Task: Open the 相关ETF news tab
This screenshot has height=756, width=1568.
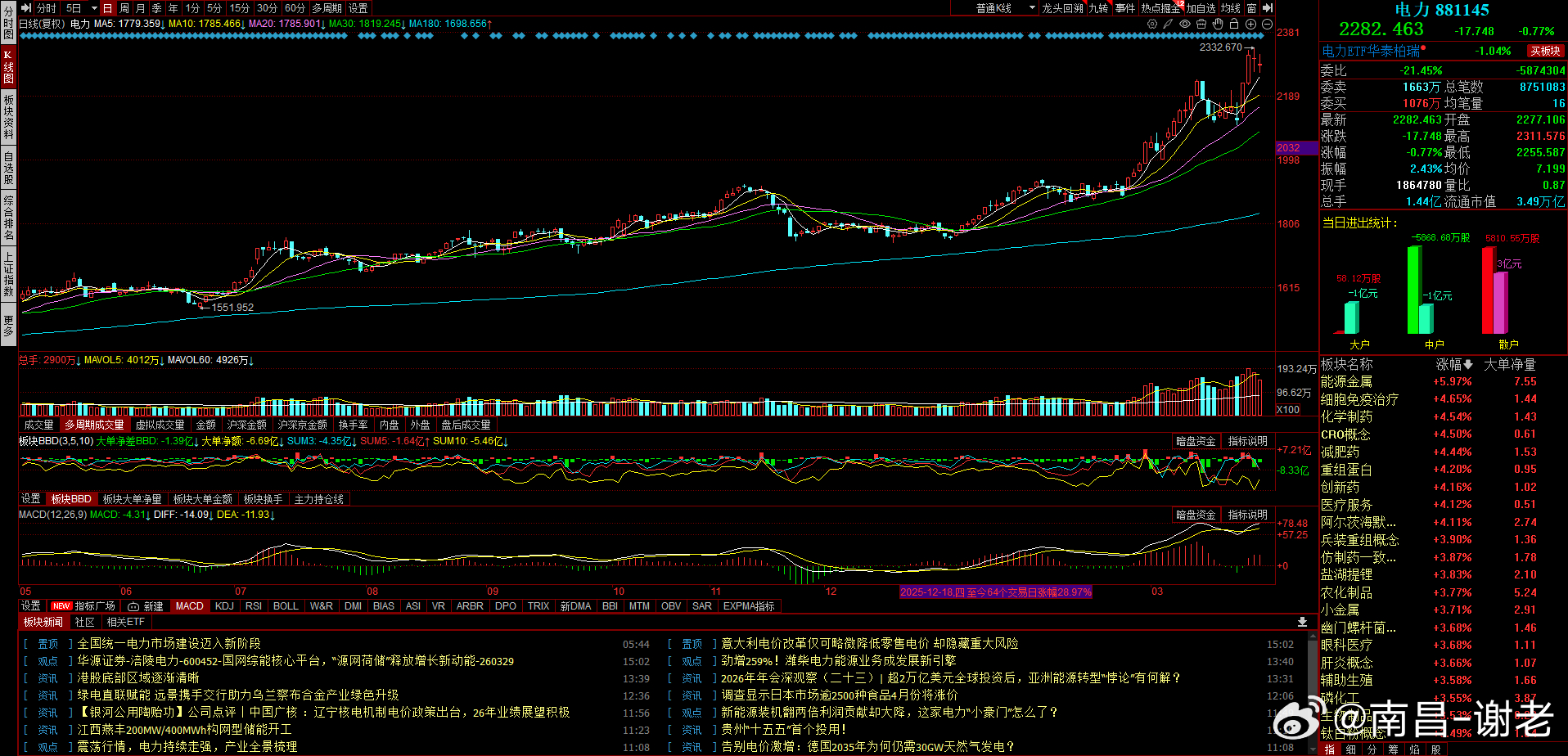Action: 125,623
